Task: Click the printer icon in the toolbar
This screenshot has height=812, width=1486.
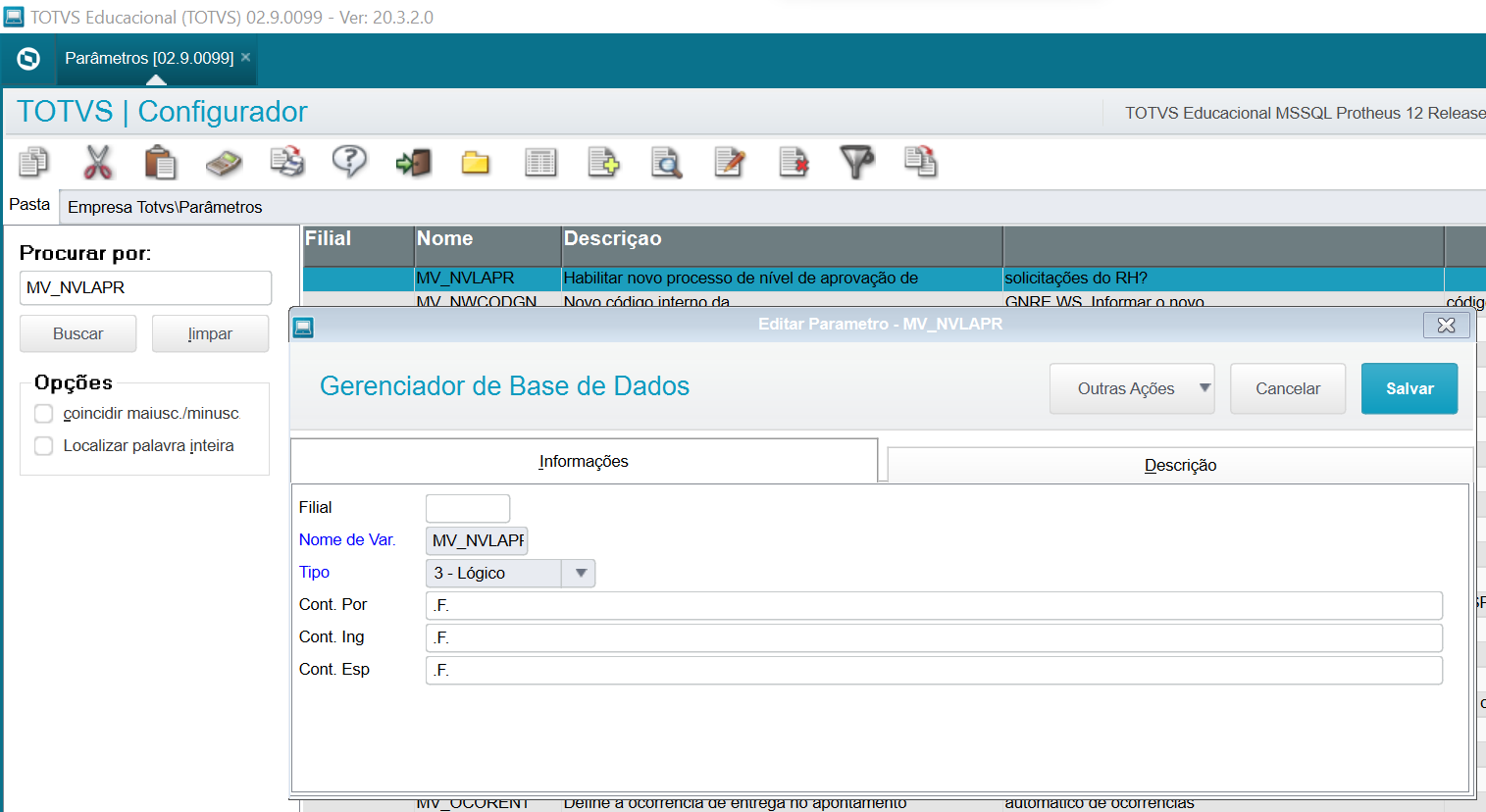Action: 287,162
